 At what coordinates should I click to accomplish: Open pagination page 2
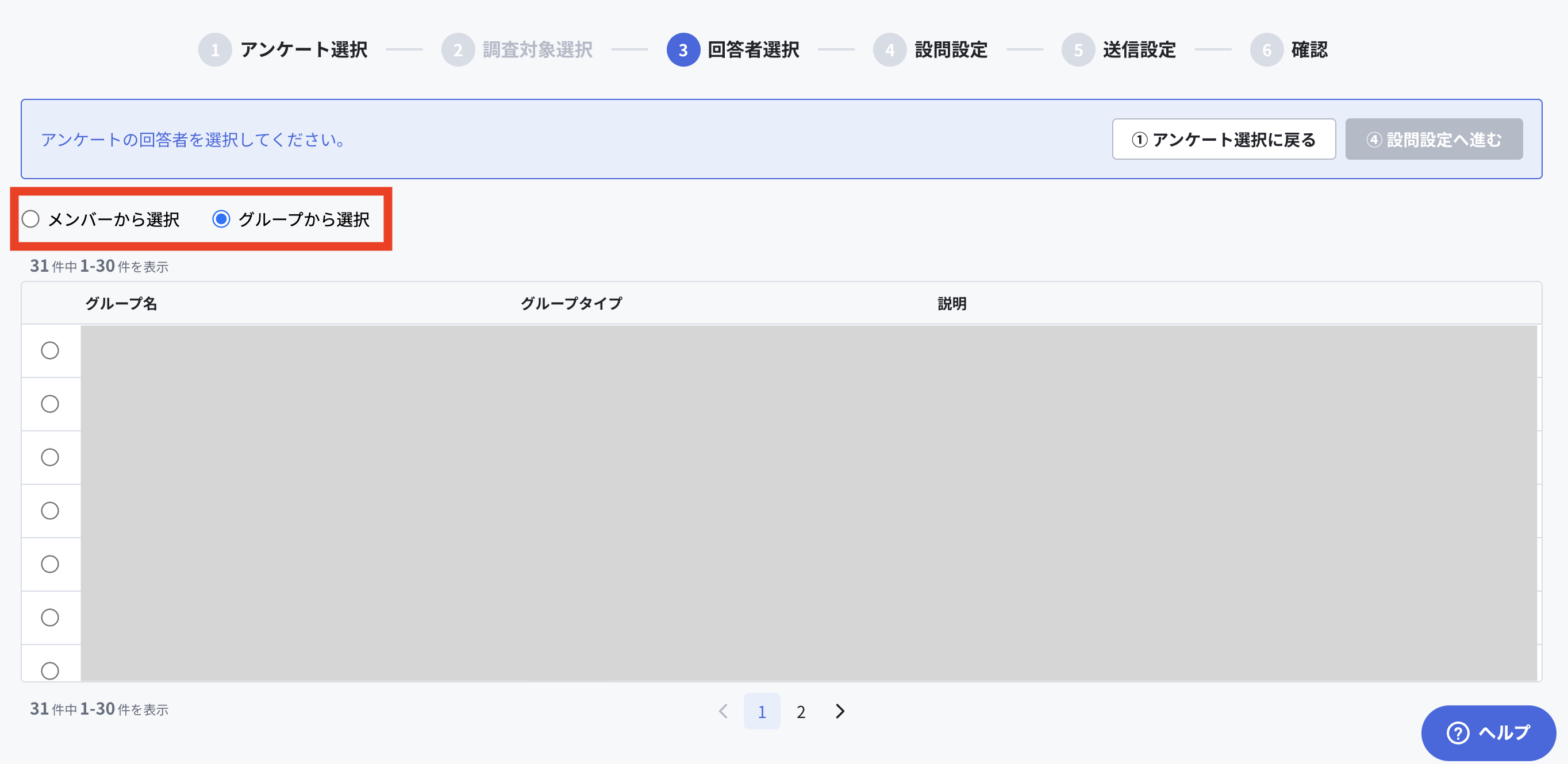(x=801, y=711)
